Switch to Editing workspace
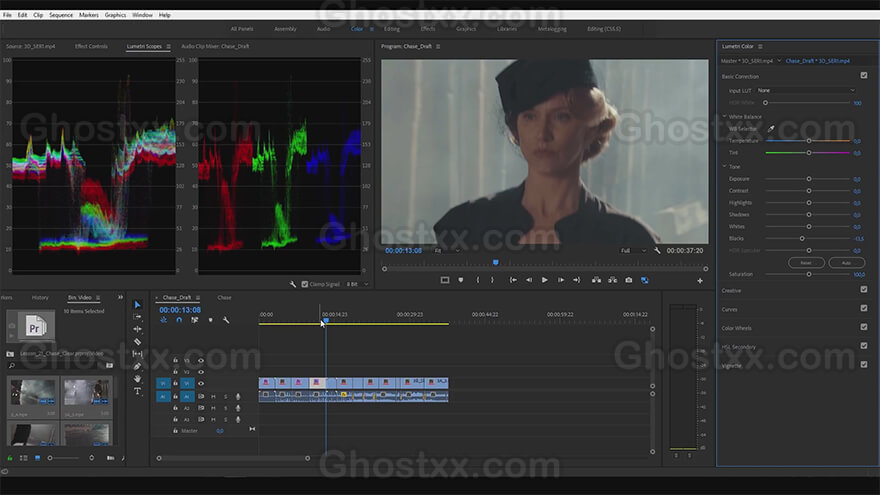This screenshot has height=495, width=880. (392, 29)
